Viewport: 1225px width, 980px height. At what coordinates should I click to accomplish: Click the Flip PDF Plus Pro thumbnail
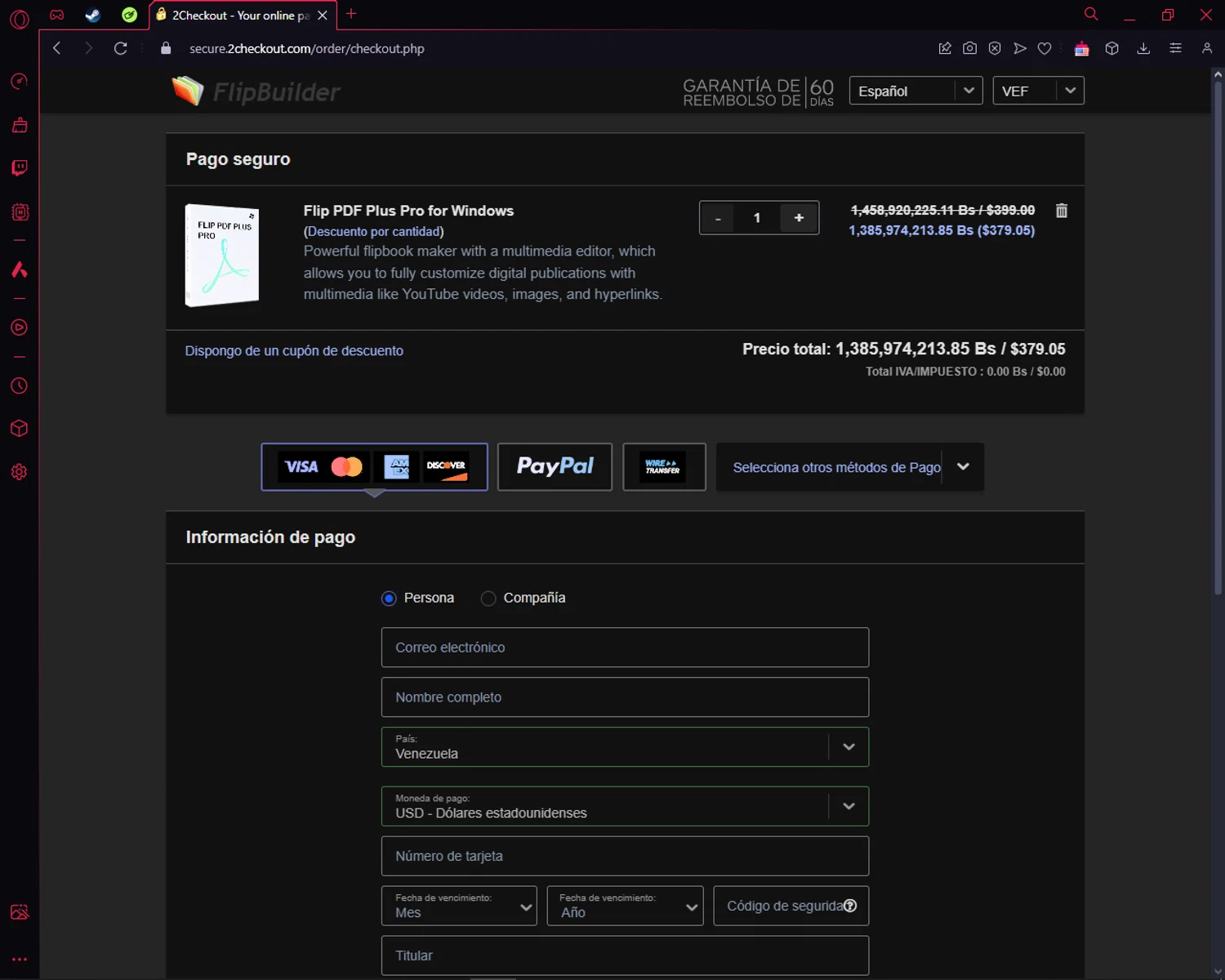(x=222, y=256)
